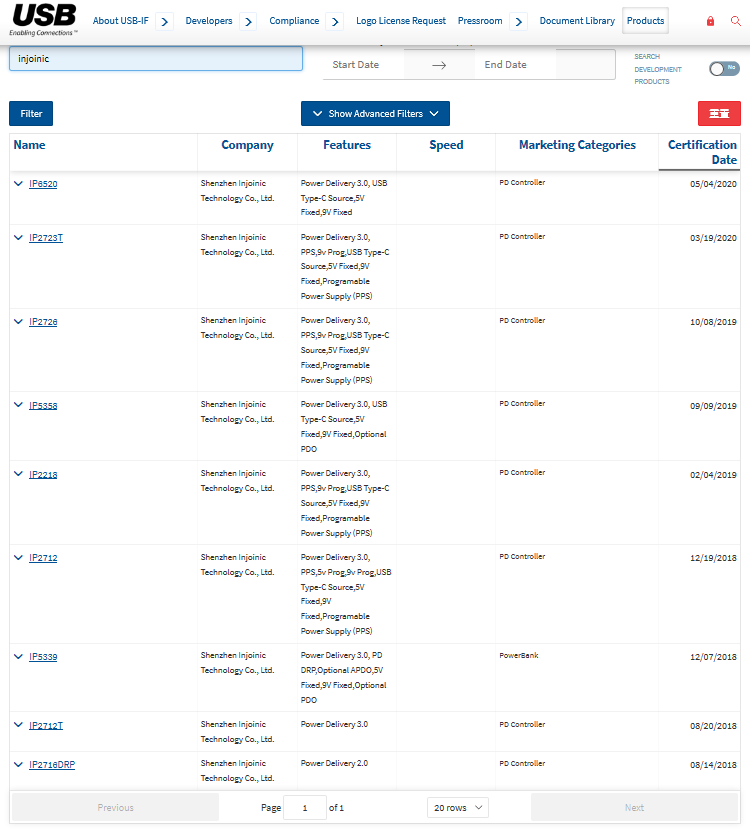
Task: Click the red reset filters button
Action: click(719, 113)
